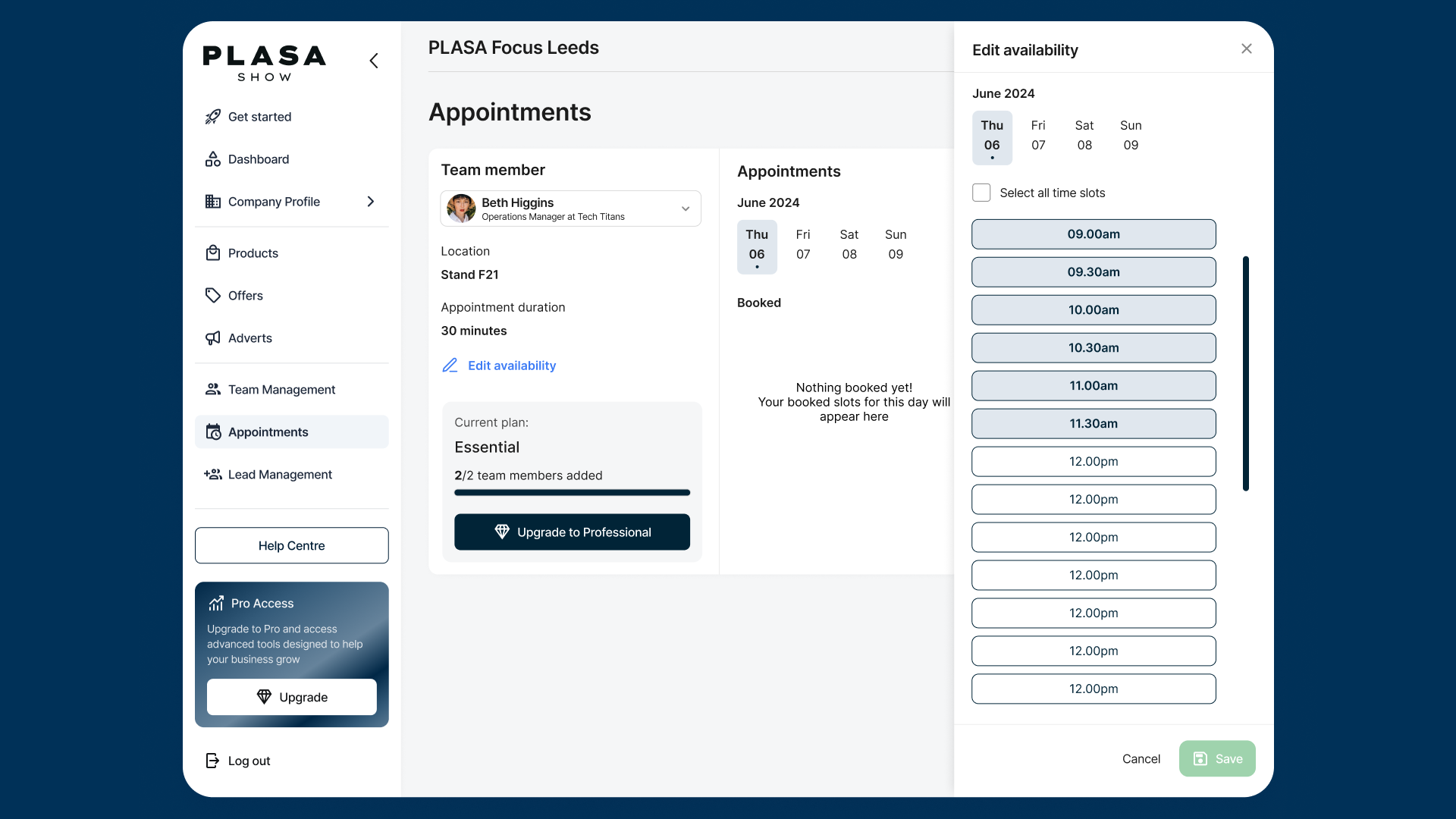Screen dimensions: 1456x819
Task: Click pencil icon beside Edit availability
Action: 450,366
